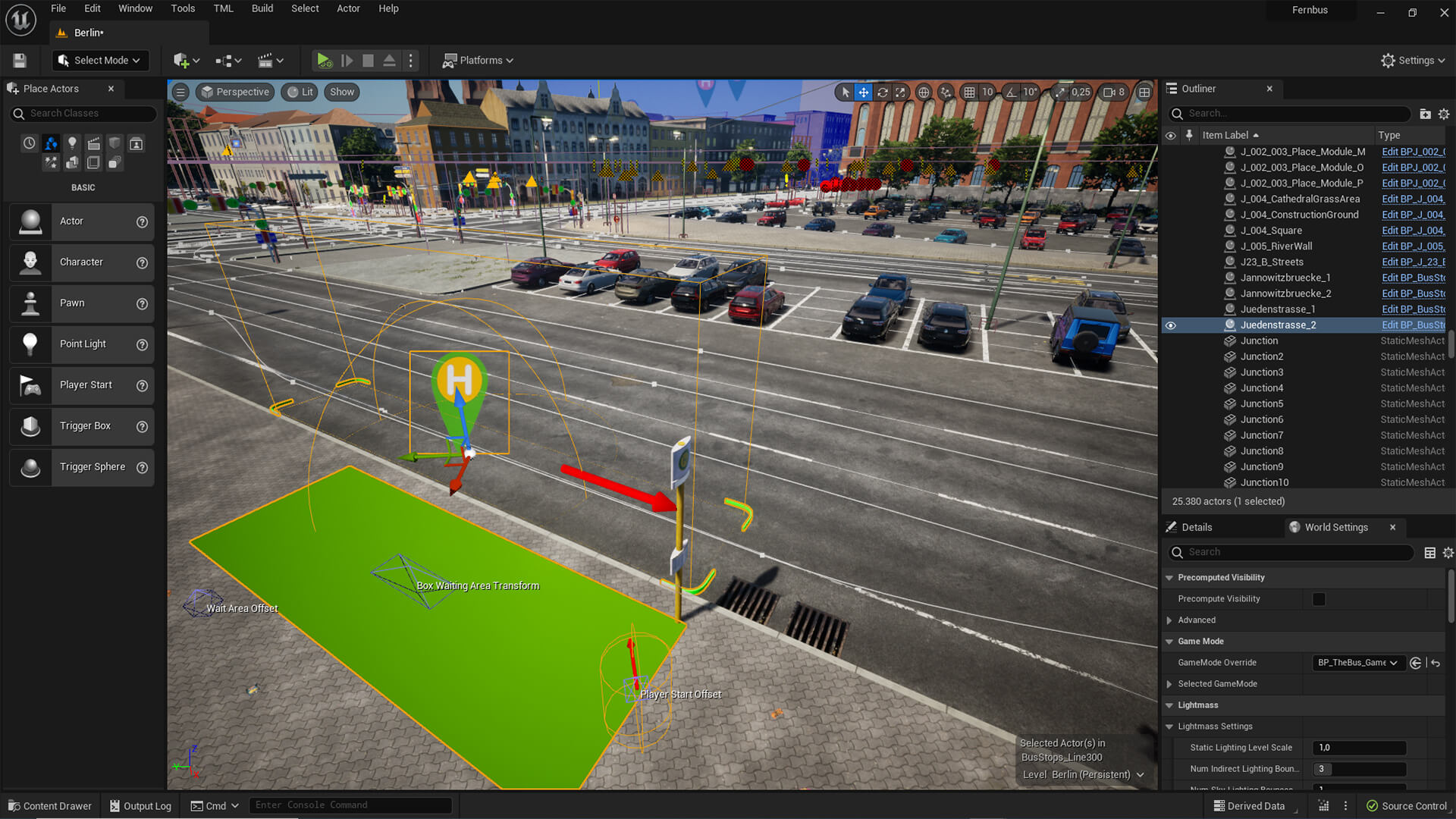Open the Content Drawer
Screen dimensions: 1456x819
pyautogui.click(x=50, y=805)
